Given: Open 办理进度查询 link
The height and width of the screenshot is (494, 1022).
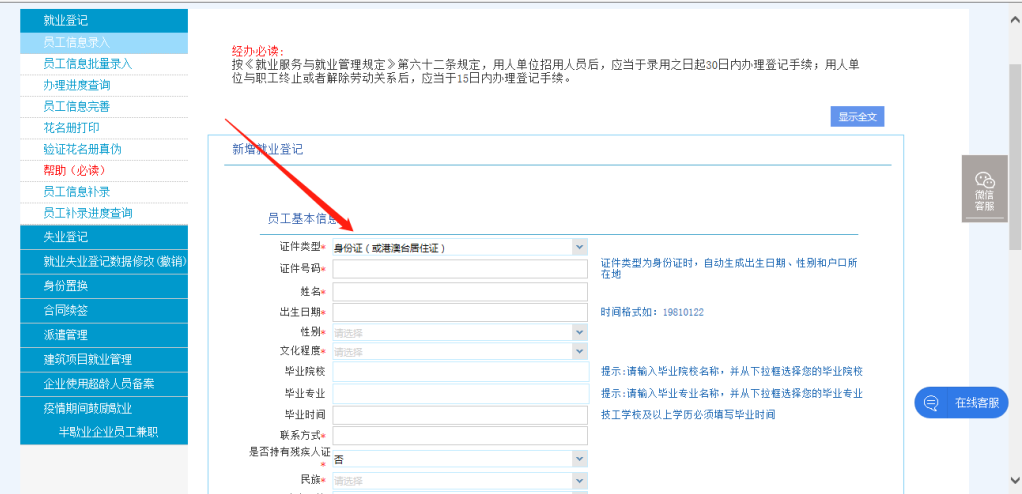Looking at the screenshot, I should [77, 85].
